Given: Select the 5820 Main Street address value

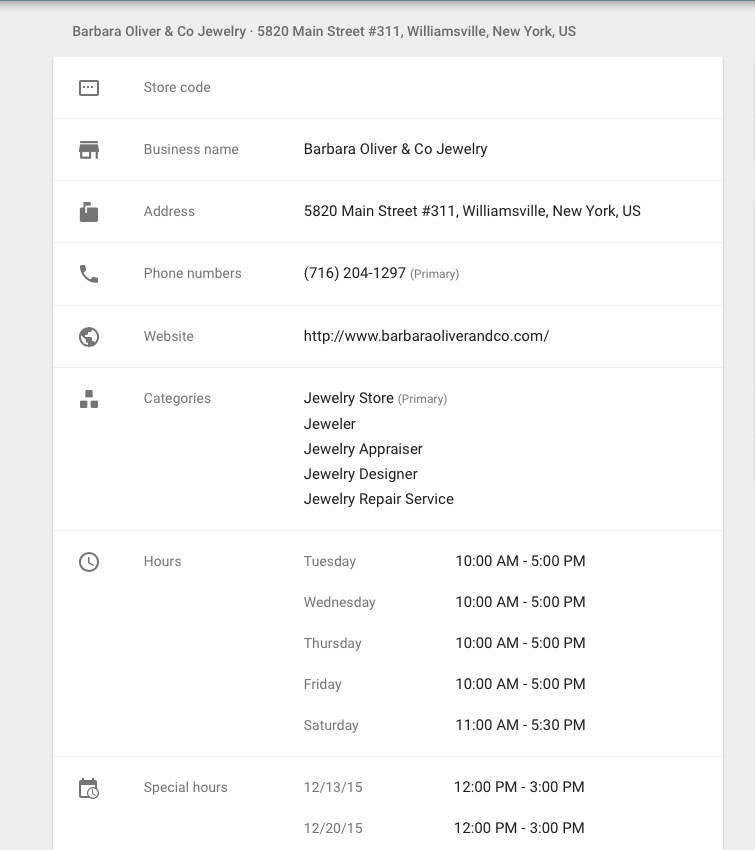Looking at the screenshot, I should click(x=472, y=211).
